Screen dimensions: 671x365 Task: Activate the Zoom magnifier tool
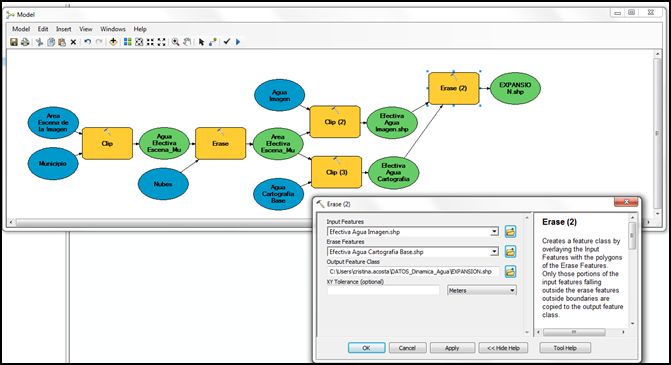(175, 42)
